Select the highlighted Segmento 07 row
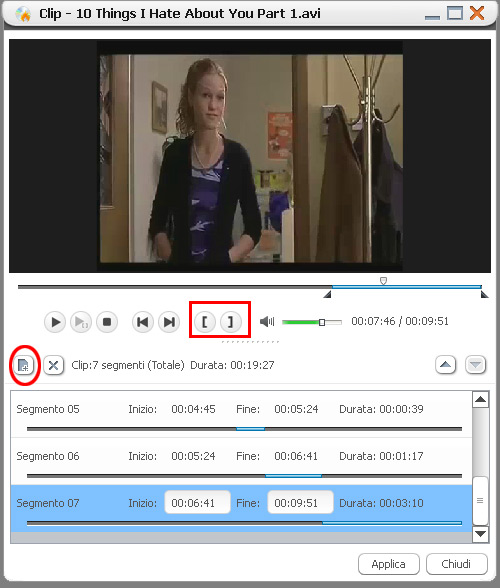The height and width of the screenshot is (588, 500). (x=241, y=508)
